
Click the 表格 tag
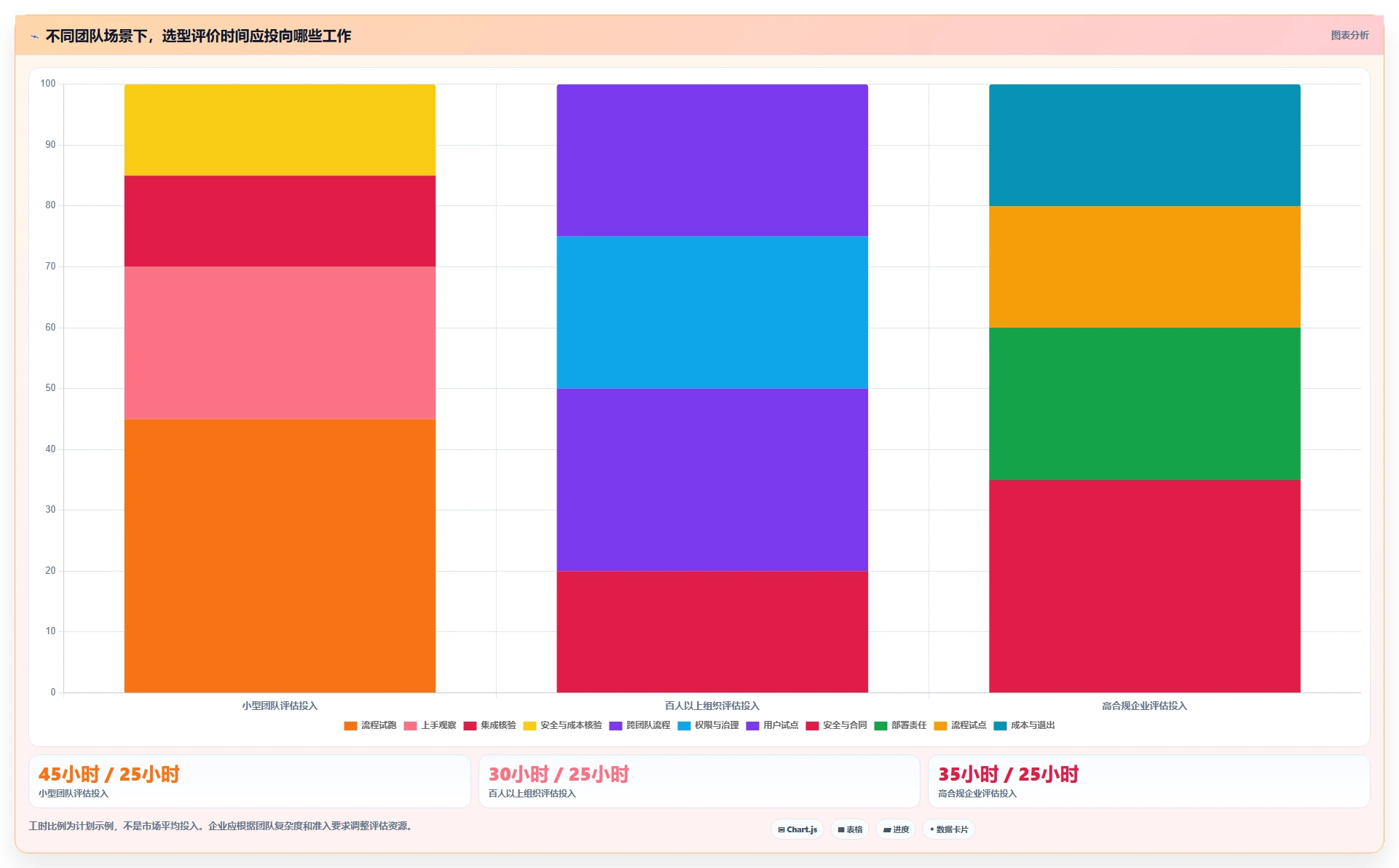tap(850, 829)
